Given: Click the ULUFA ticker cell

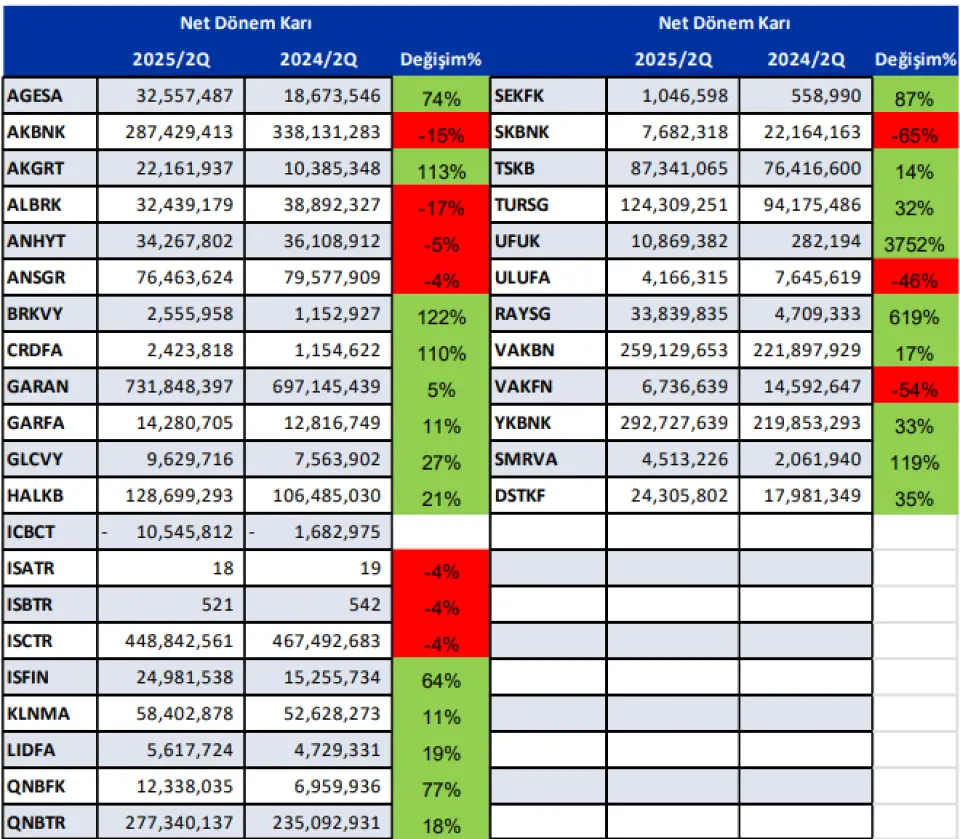Looking at the screenshot, I should [549, 277].
